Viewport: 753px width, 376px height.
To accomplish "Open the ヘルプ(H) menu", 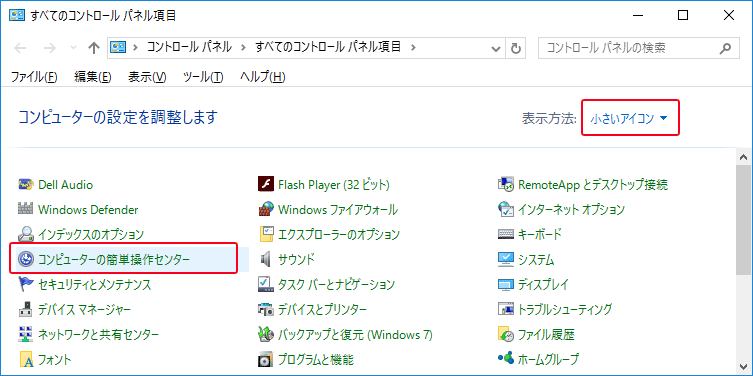I will point(263,77).
